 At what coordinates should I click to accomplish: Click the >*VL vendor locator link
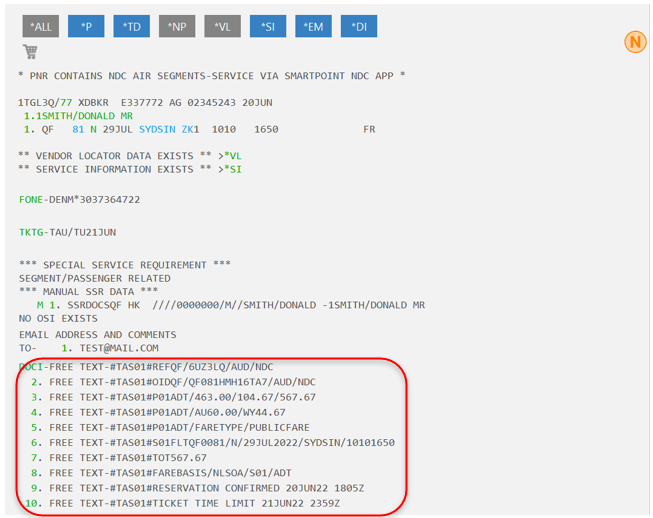(x=230, y=156)
